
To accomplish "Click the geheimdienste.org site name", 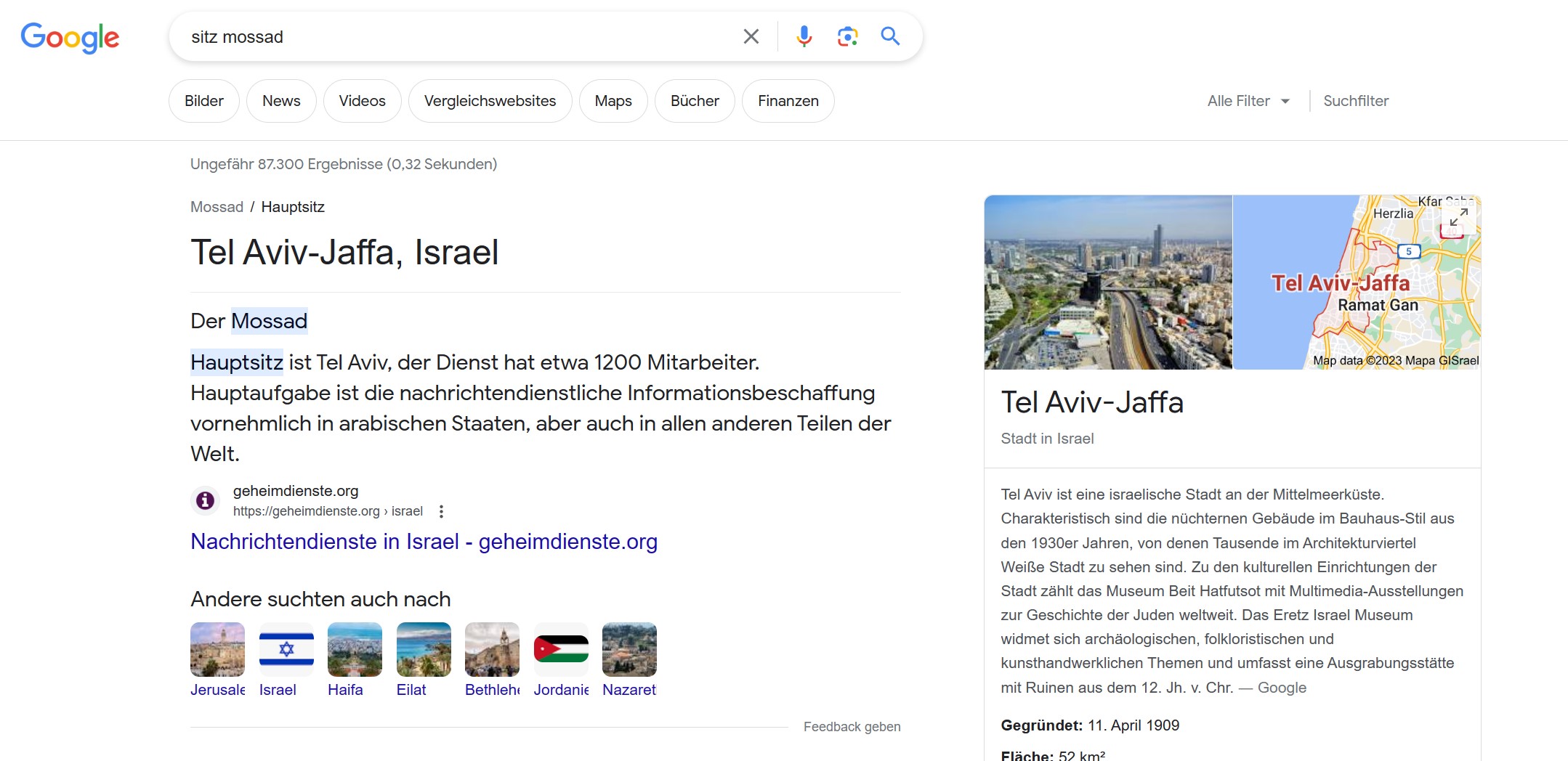I will tap(296, 491).
